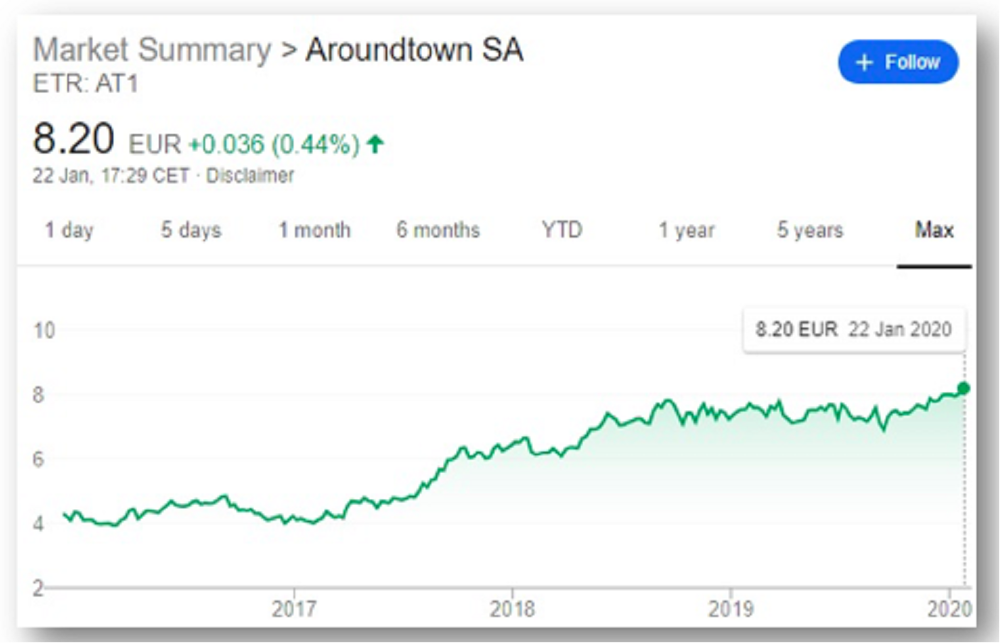Show the YTD chart range
1000x643 pixels.
click(562, 230)
